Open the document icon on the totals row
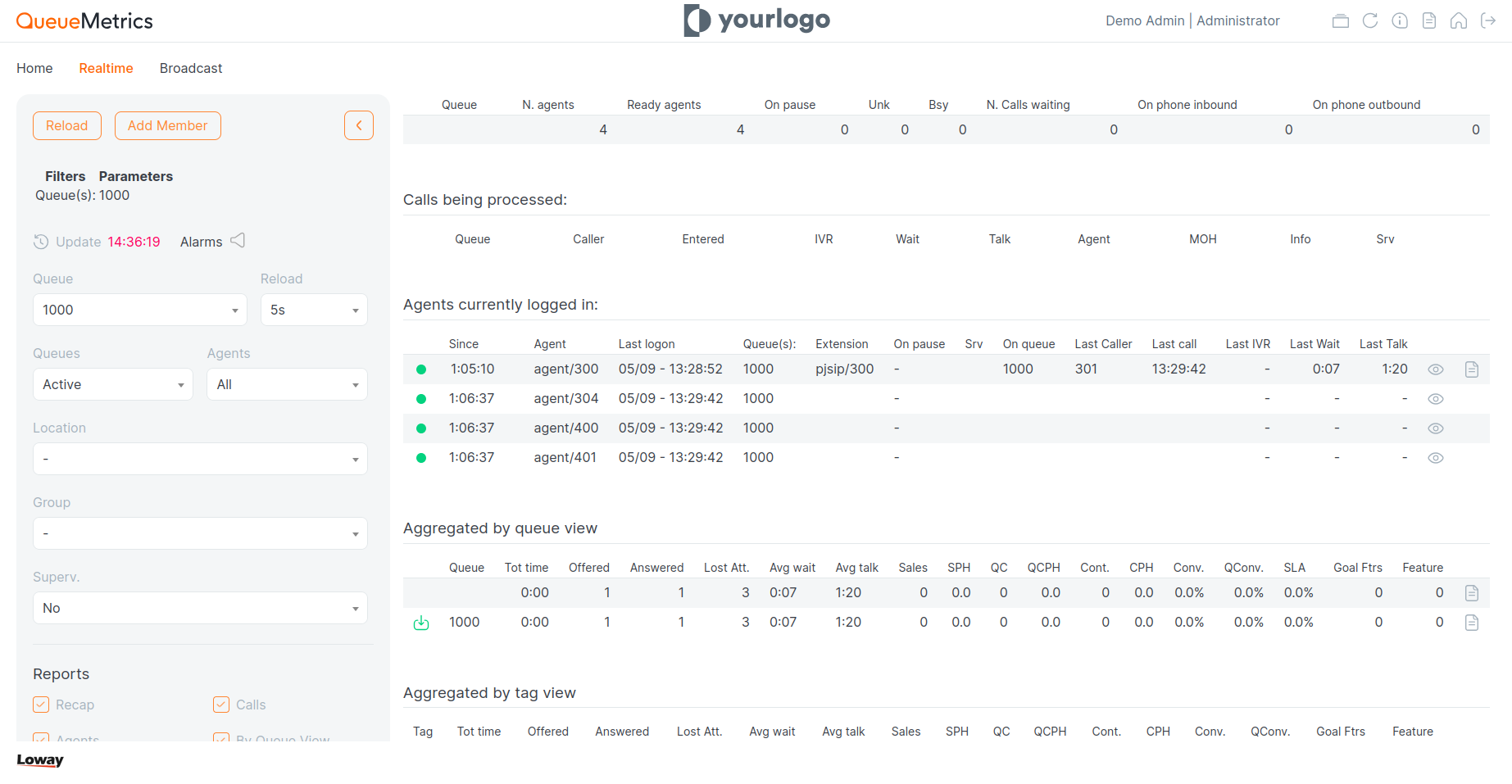This screenshot has height=784, width=1512. click(x=1471, y=592)
